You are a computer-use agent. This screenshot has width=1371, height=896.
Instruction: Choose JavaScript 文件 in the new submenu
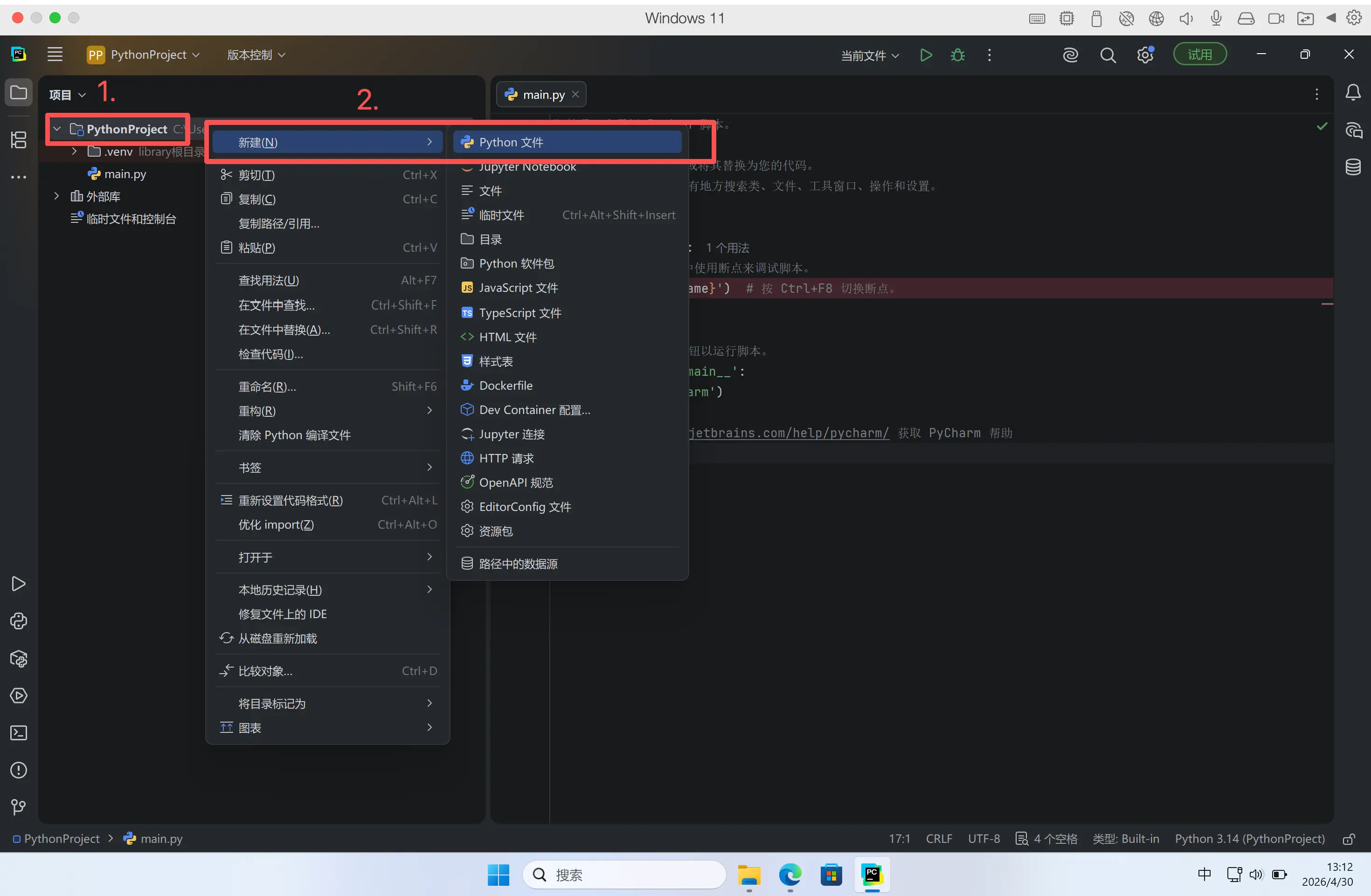(x=568, y=287)
